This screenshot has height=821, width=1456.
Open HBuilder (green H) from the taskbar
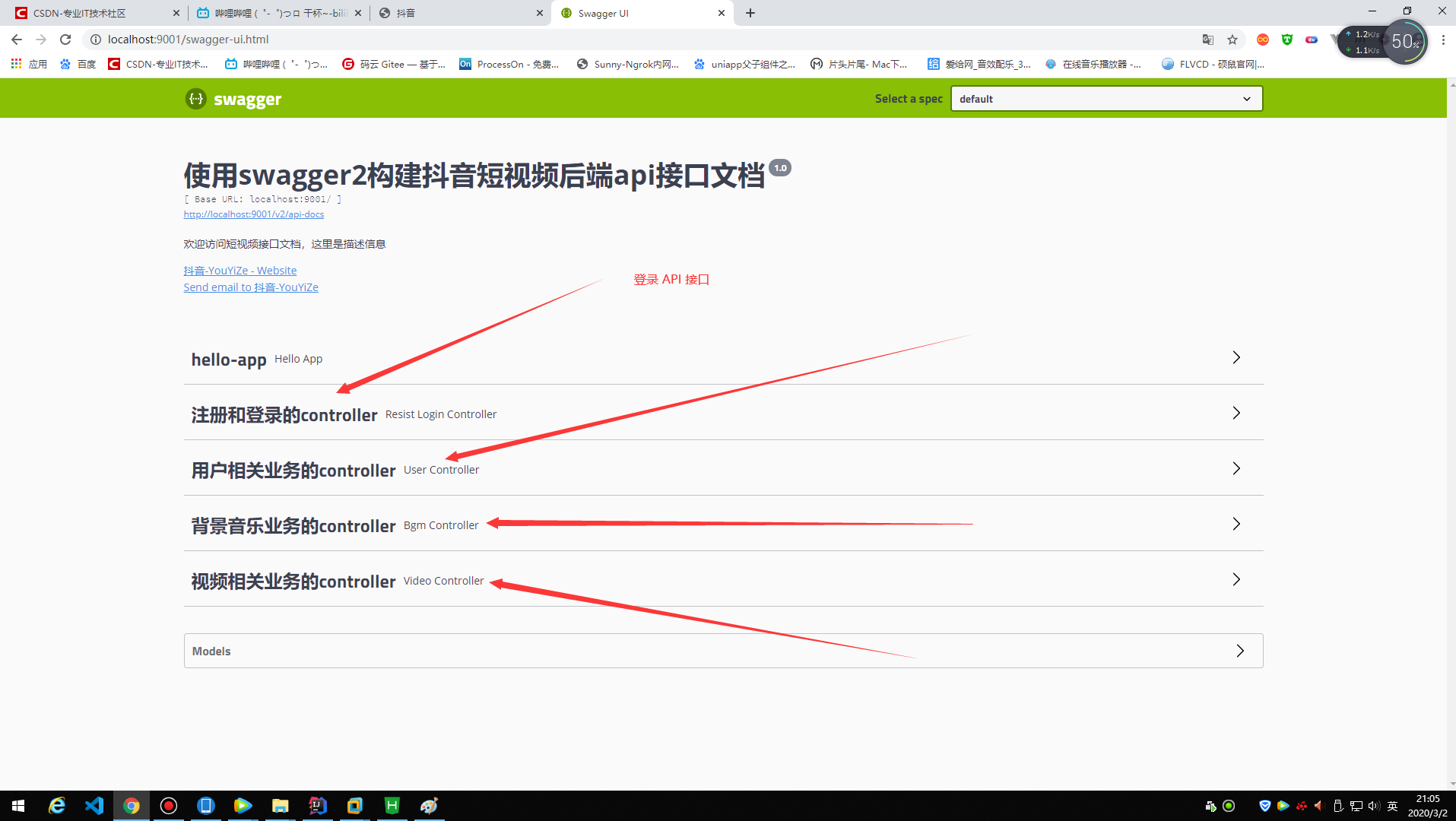(392, 806)
